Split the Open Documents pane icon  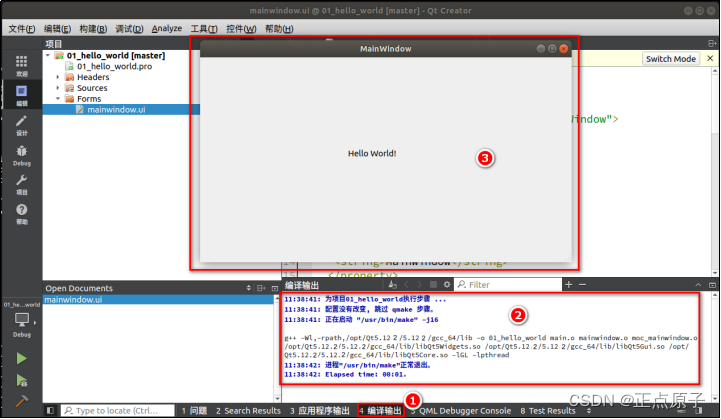click(261, 288)
